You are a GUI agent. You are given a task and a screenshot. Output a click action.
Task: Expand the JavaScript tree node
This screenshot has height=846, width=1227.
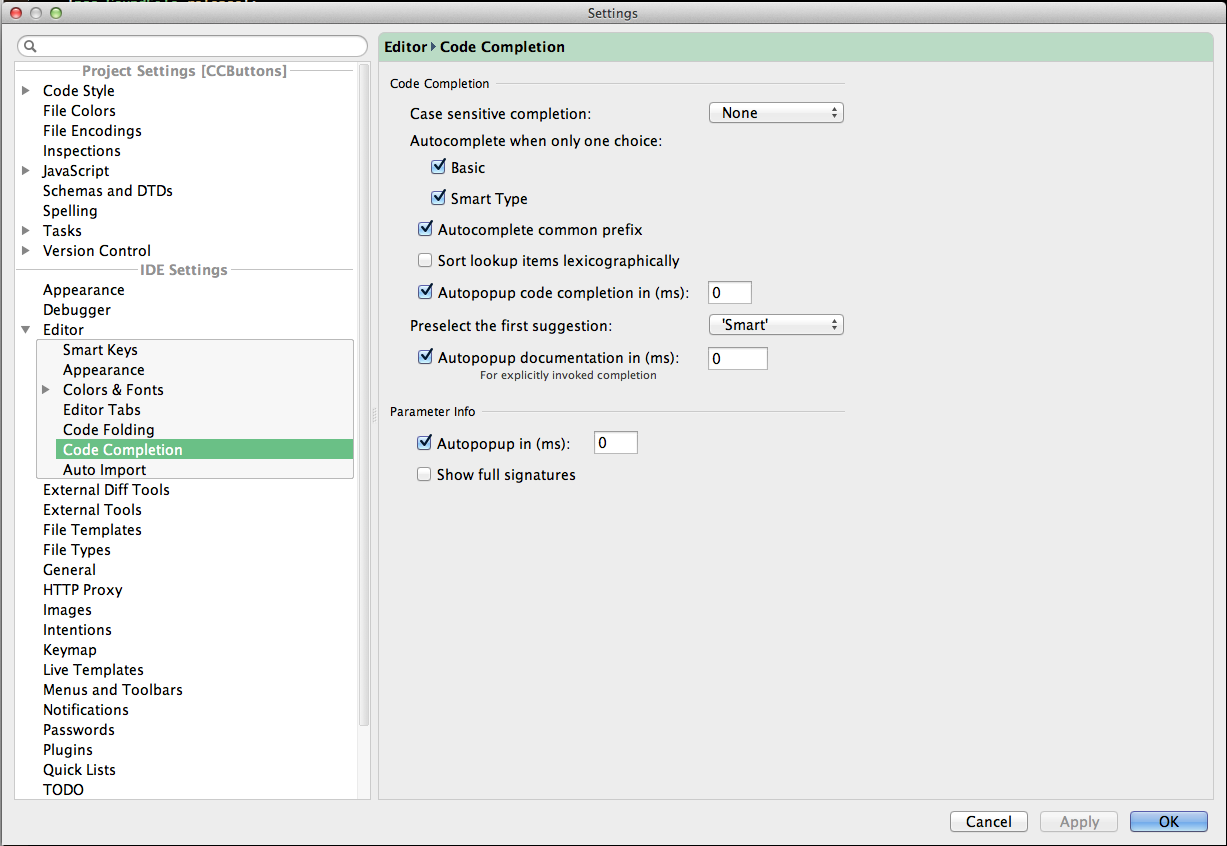point(26,170)
